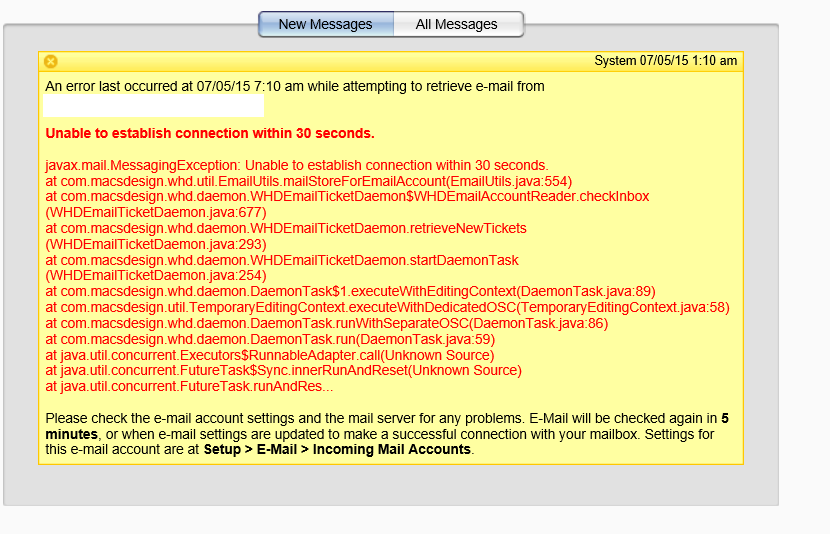Click the DaemonTask$1.executeWithEditingContext(DaemonTask.java:89) line
830x534 pixels.
point(350,292)
